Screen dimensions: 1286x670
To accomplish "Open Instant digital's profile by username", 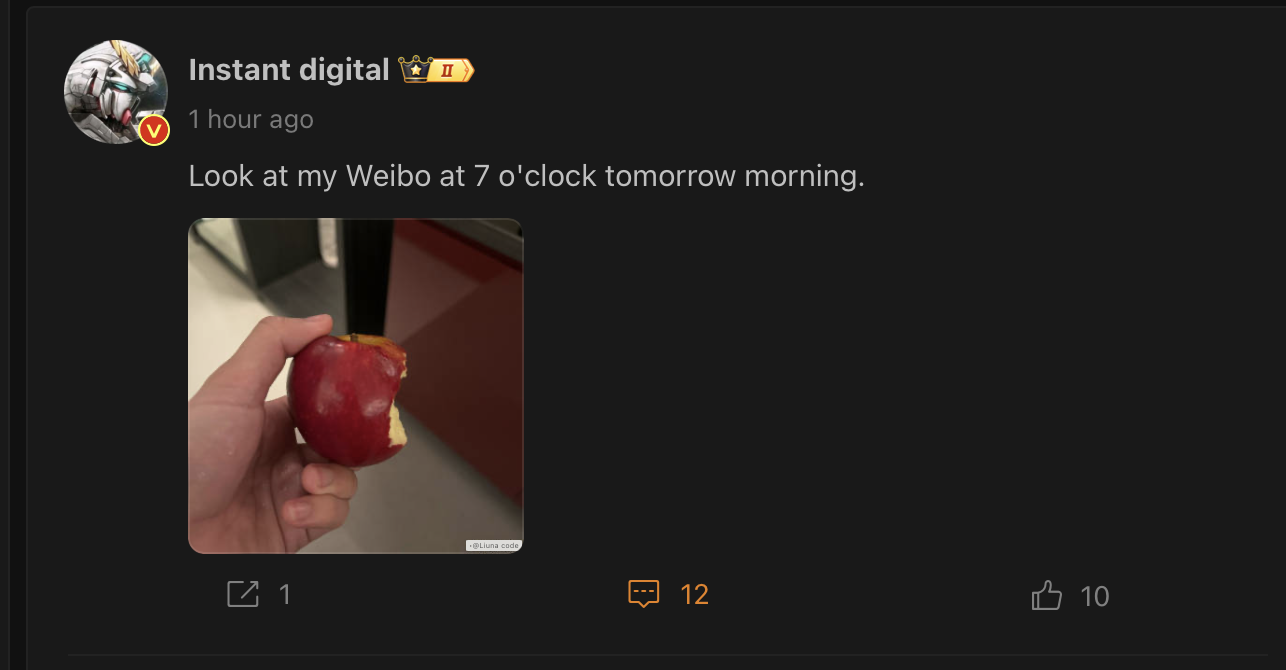I will coord(289,70).
